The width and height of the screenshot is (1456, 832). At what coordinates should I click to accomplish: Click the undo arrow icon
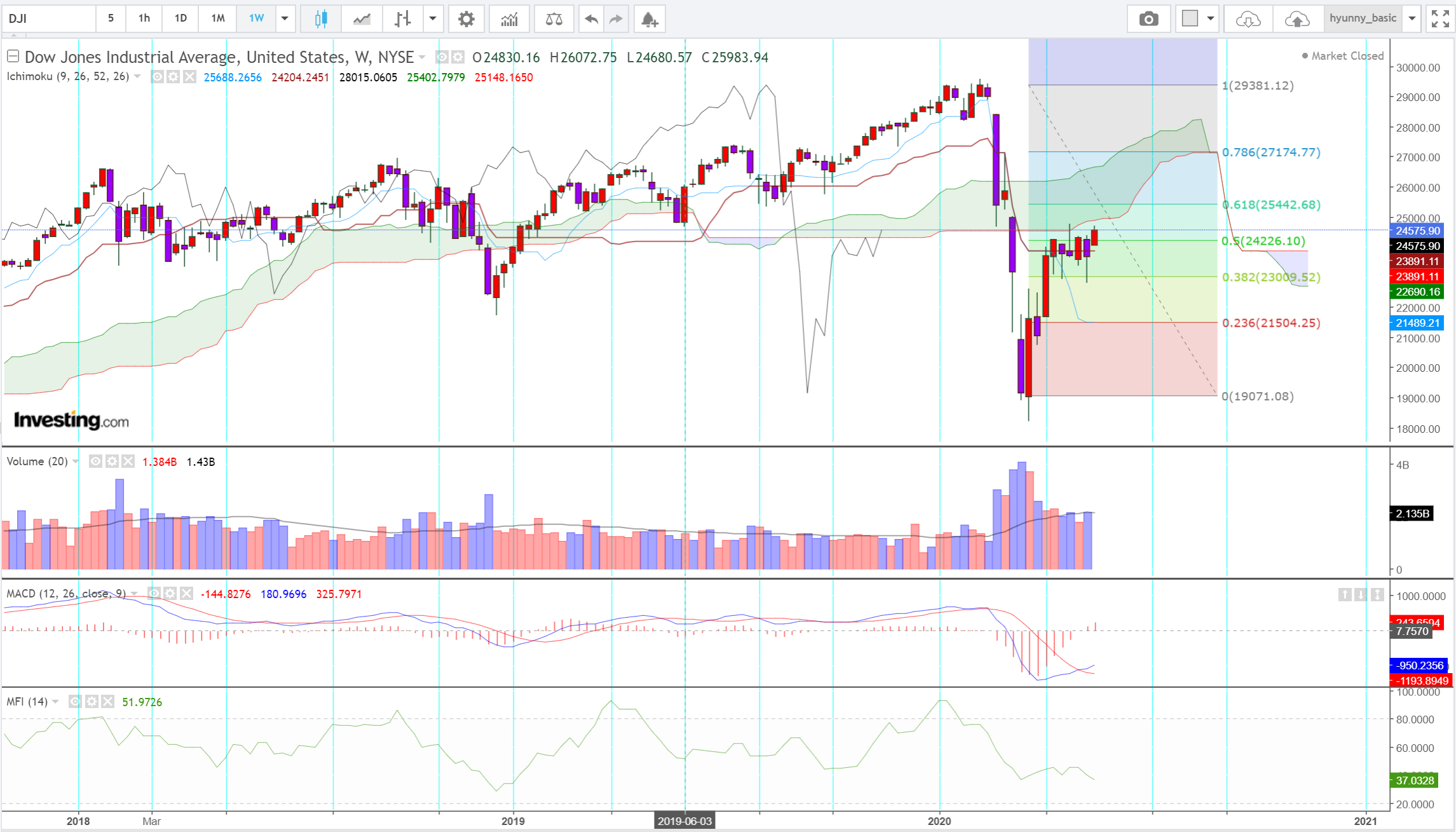tap(591, 19)
